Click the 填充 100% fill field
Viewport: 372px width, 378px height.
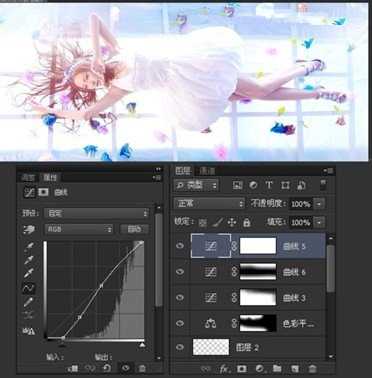click(301, 222)
